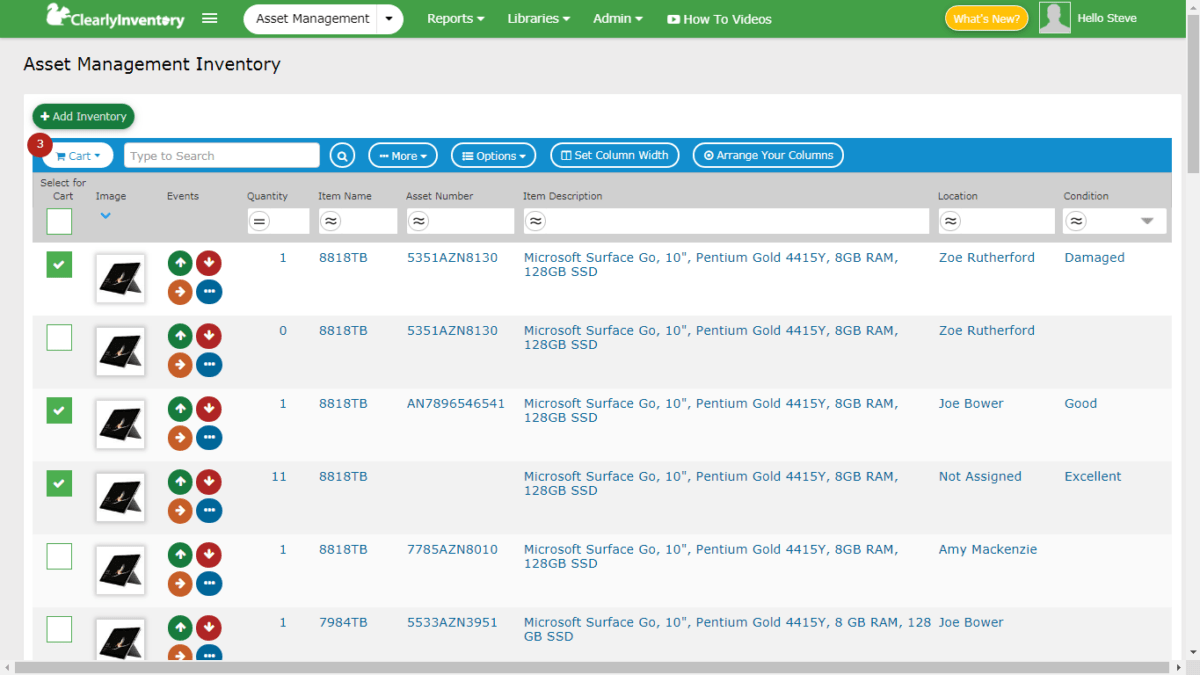Click the horizontal scrollbar at bottom
This screenshot has width=1200, height=675.
(592, 667)
